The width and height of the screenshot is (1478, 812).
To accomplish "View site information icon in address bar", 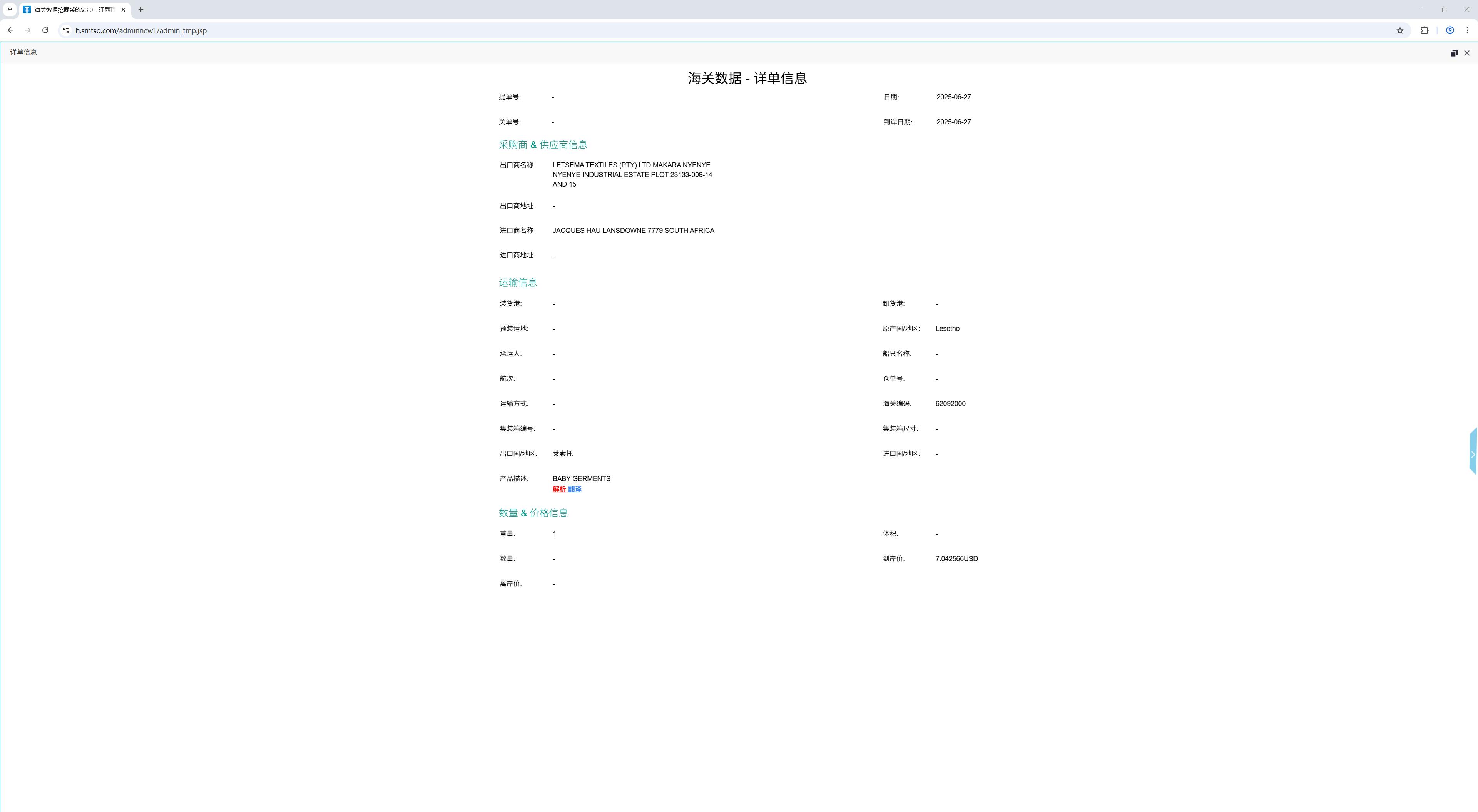I will click(66, 30).
